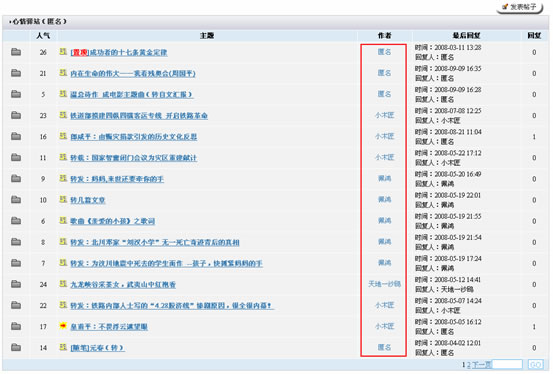Viewport: 553px width, 374px height.
Task: Click the yellow topic icon in popularity 23 row
Action: [x=63, y=115]
